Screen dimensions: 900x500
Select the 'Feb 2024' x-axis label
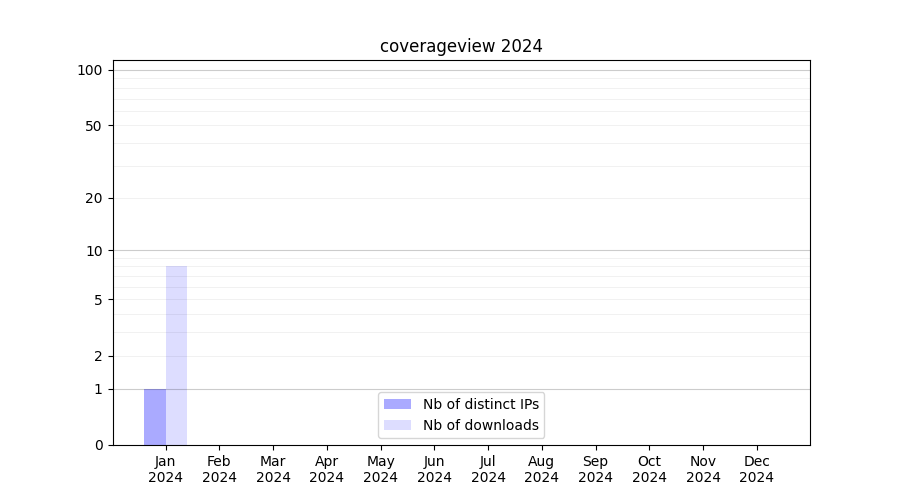[219, 469]
